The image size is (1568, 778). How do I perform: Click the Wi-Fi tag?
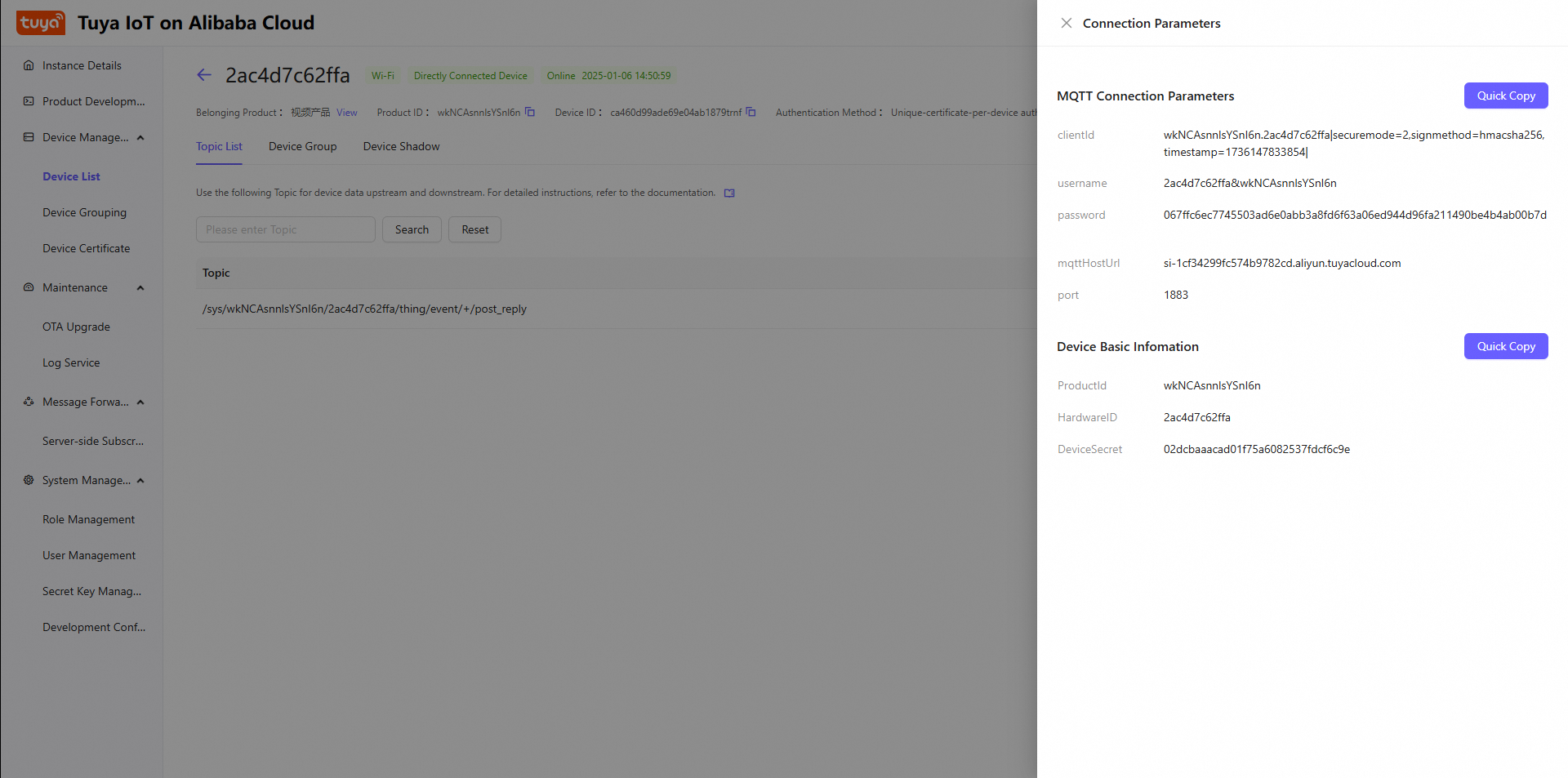[x=383, y=76]
